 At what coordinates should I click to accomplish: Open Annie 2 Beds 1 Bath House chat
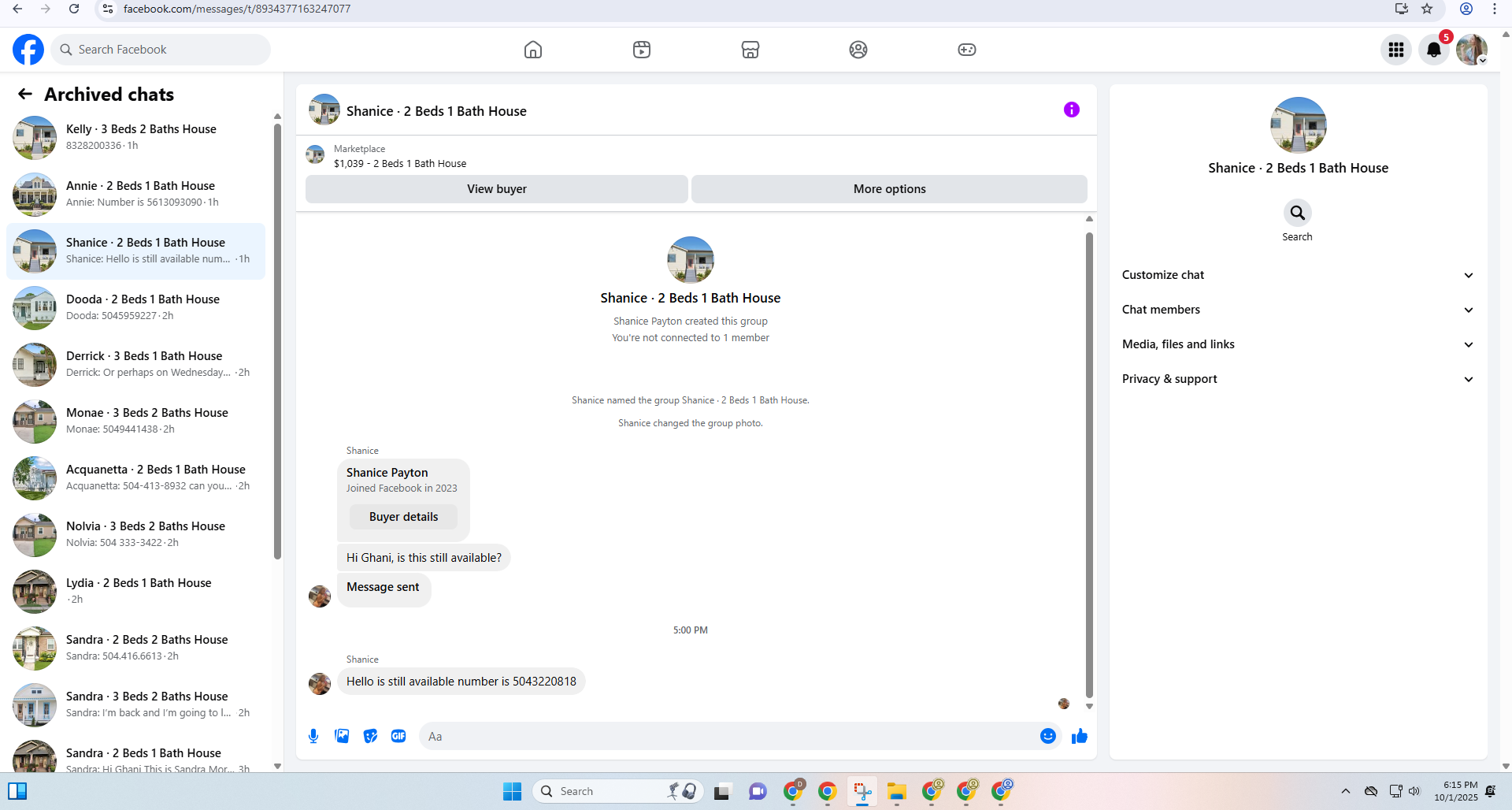pos(135,195)
